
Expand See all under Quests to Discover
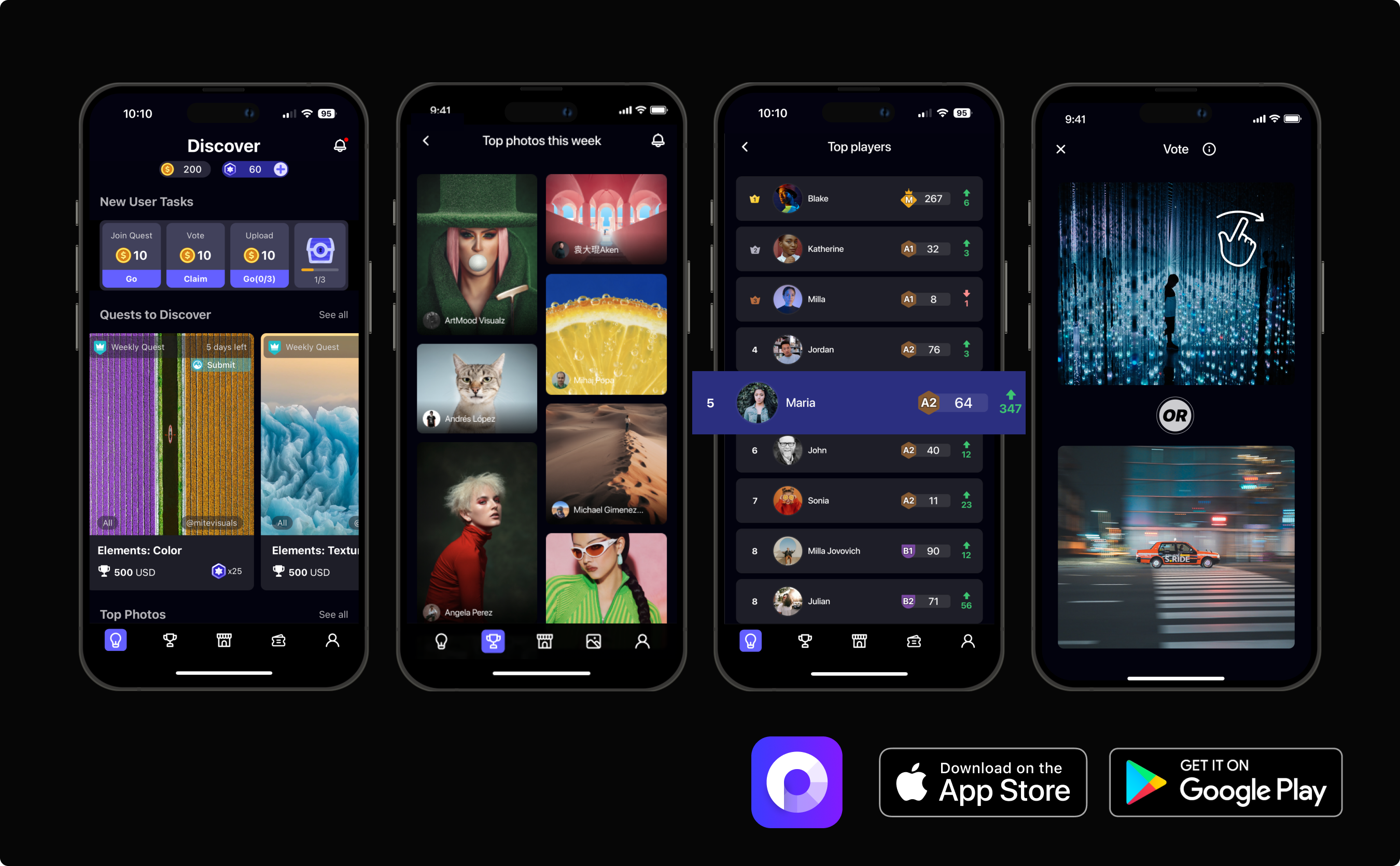tap(333, 314)
